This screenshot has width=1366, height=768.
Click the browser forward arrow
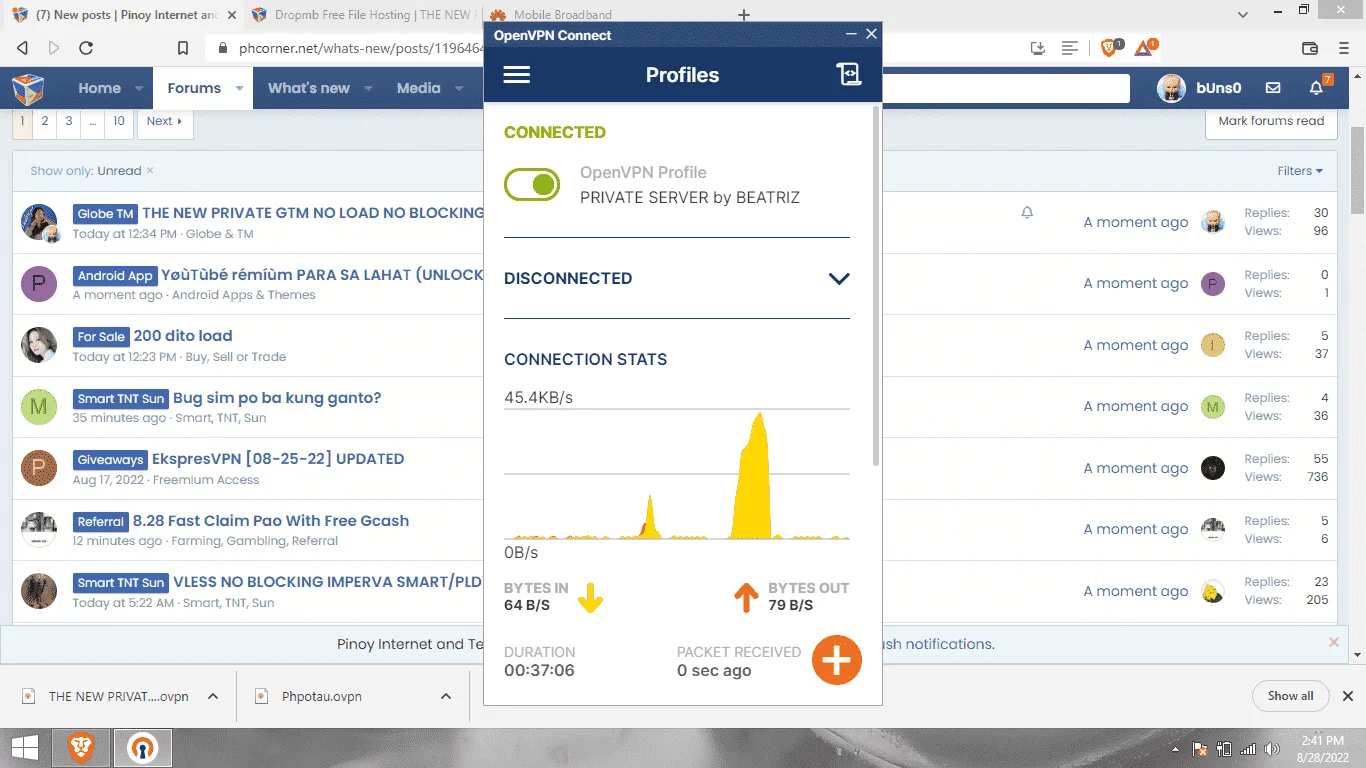[x=54, y=48]
